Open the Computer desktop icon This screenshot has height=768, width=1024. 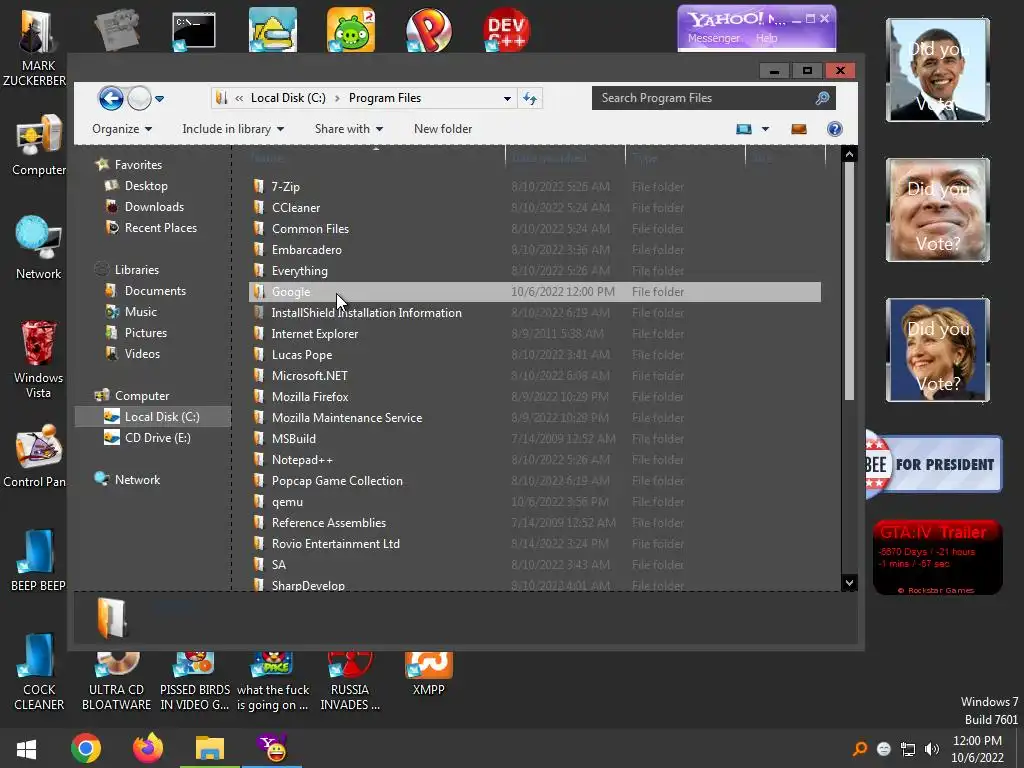coord(39,145)
